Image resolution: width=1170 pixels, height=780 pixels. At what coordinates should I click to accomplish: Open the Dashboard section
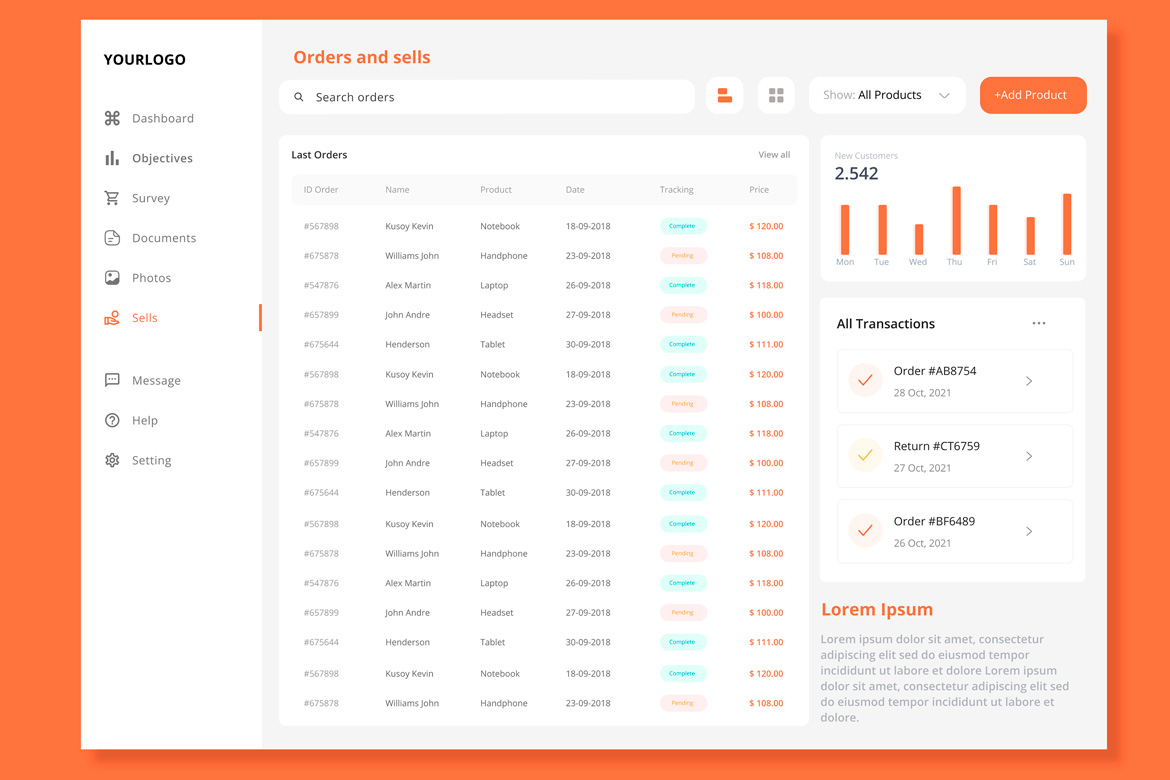coord(113,118)
